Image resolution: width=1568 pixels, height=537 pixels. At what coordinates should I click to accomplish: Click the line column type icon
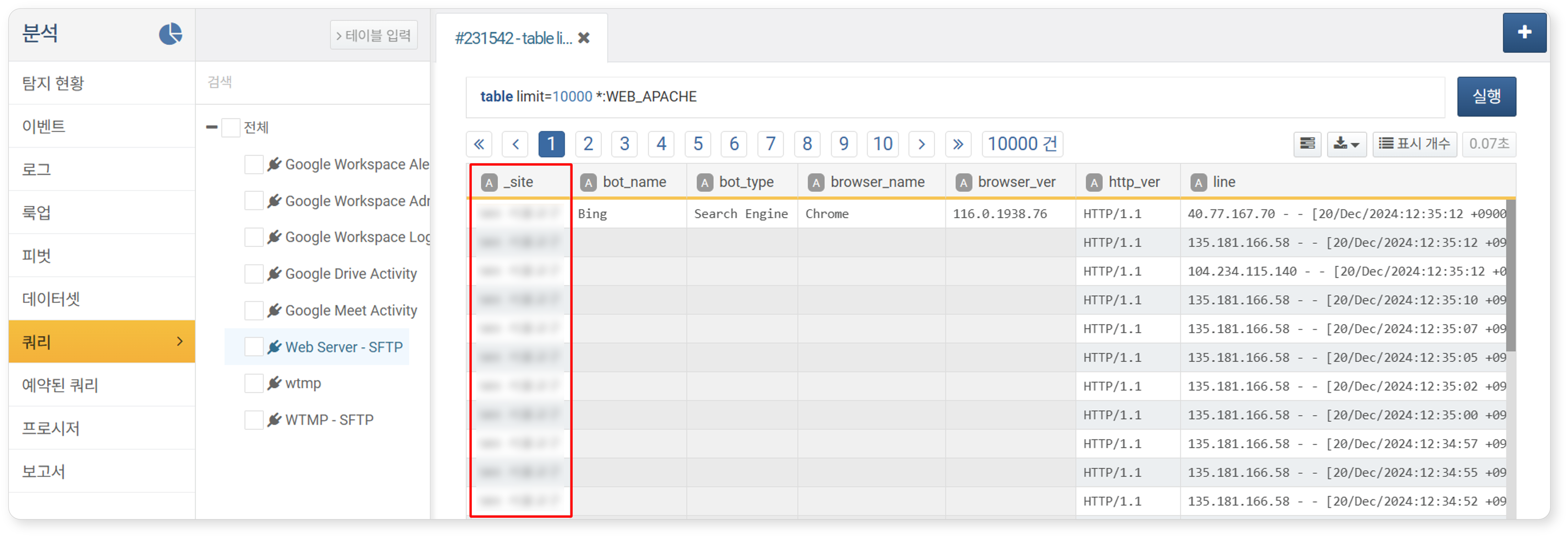tap(1198, 183)
